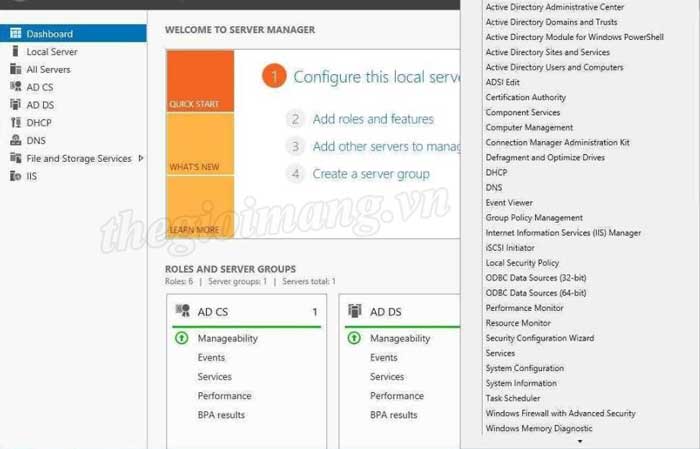Open Component Services from Tools menu
700x449 pixels.
523,112
